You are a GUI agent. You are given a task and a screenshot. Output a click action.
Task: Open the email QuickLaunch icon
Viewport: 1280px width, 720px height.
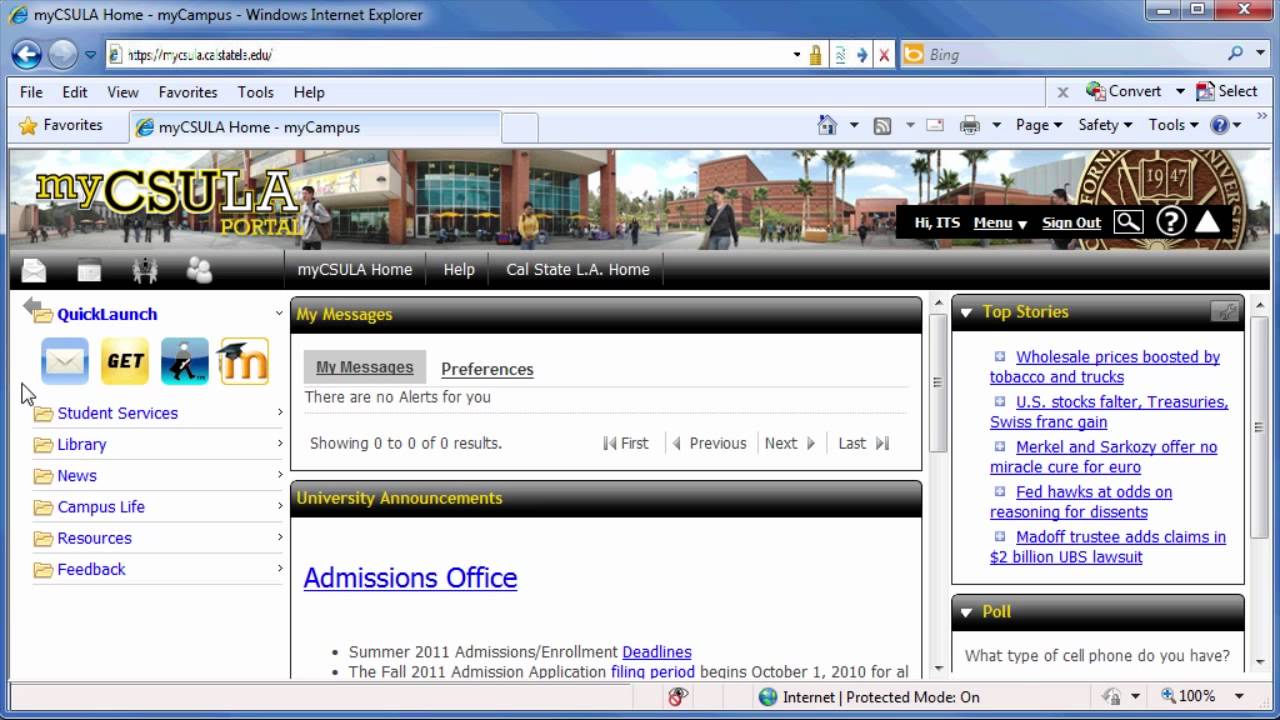65,361
